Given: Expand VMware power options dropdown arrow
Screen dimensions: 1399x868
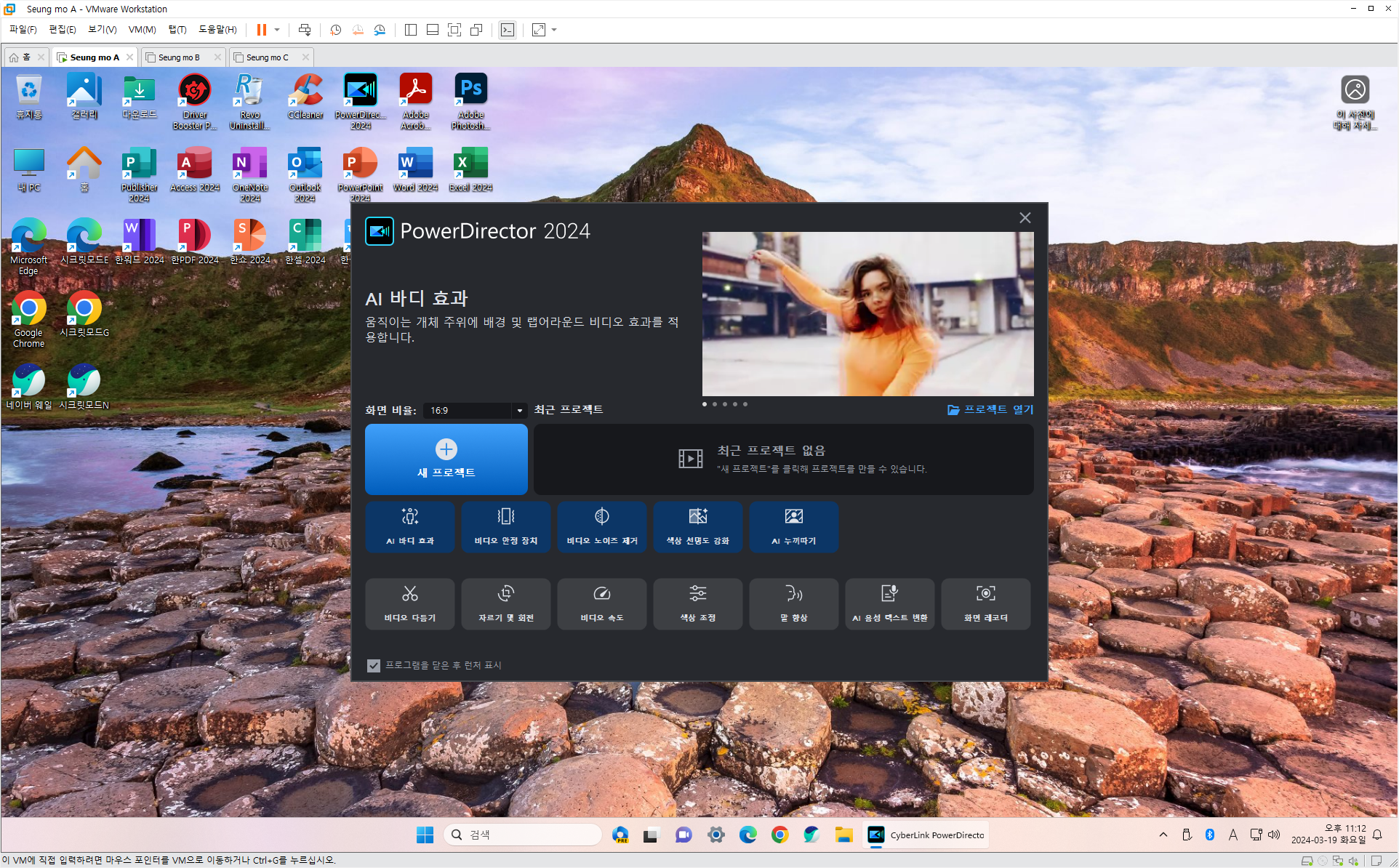Looking at the screenshot, I should coord(277,30).
